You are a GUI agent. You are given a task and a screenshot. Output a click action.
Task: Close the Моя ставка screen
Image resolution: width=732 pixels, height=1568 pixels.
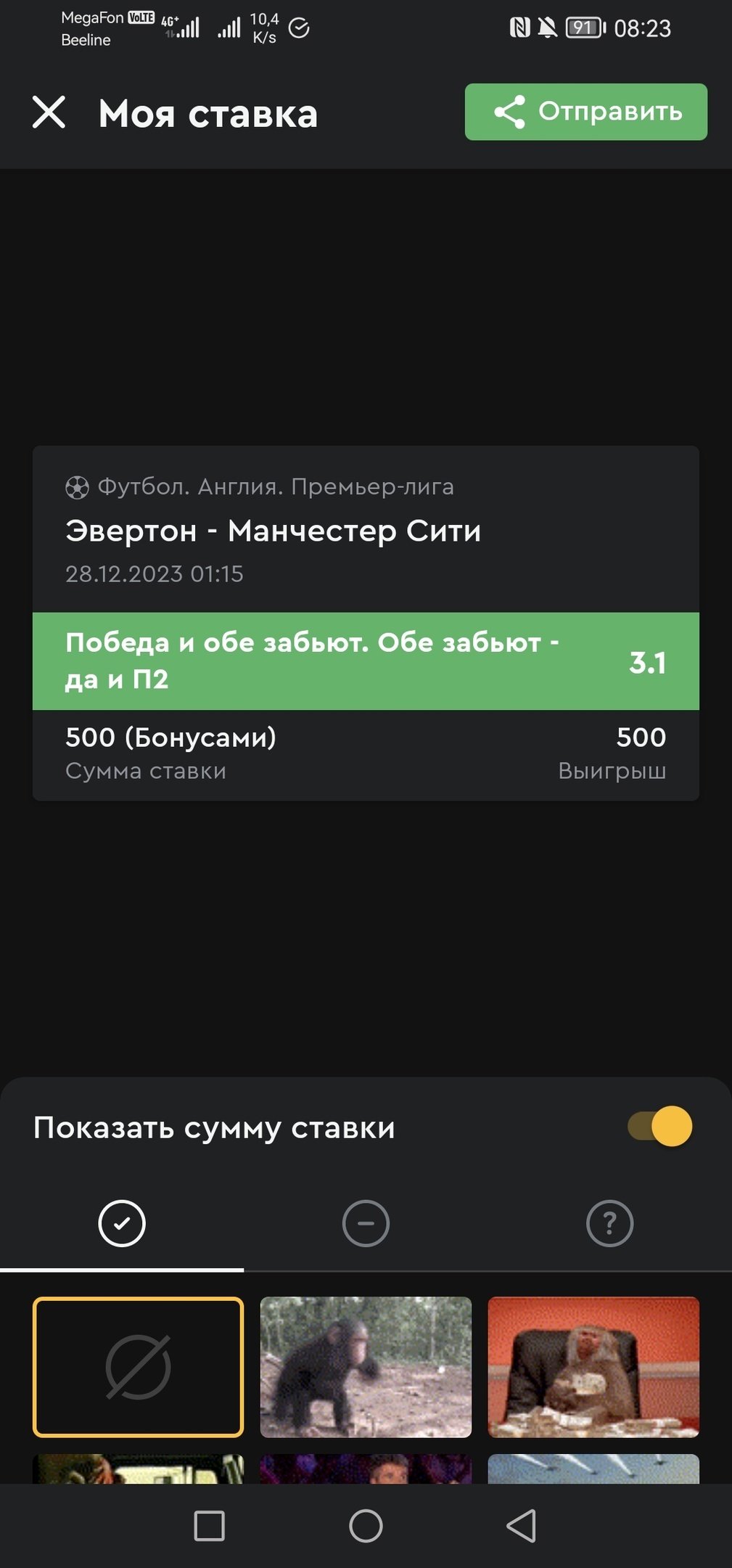pos(49,113)
